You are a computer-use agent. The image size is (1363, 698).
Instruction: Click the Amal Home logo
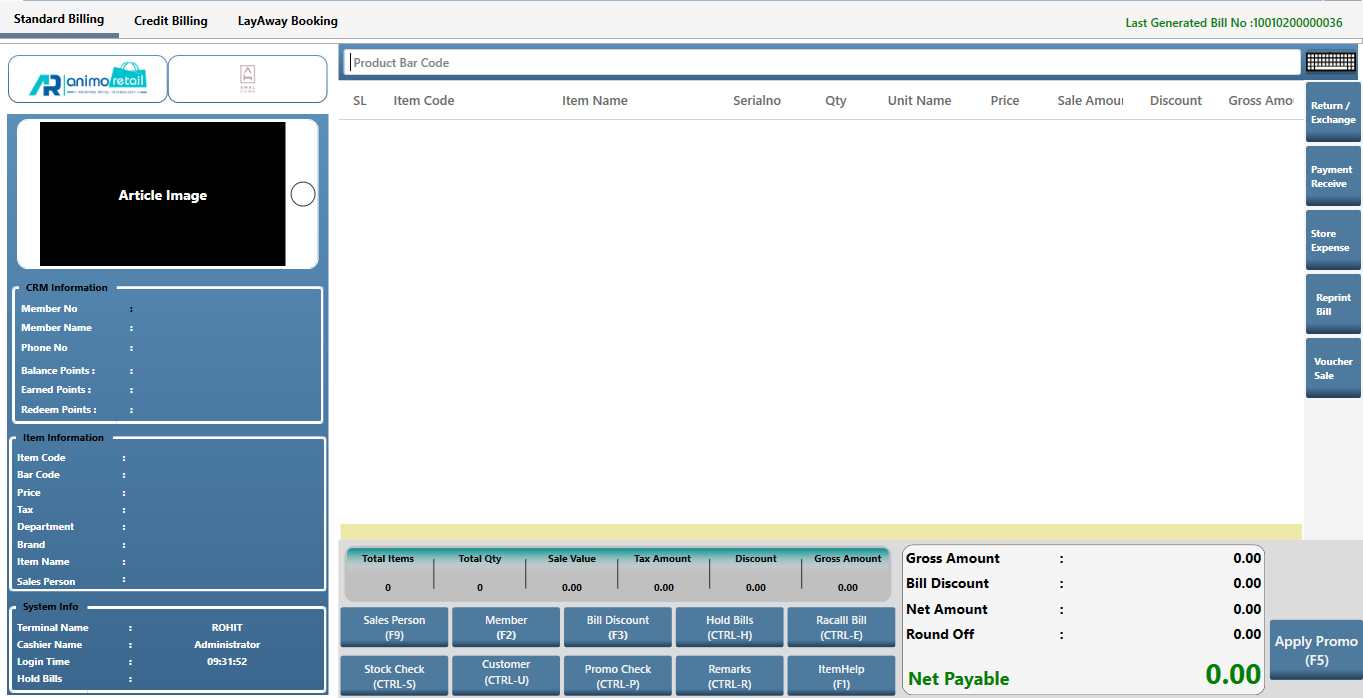pos(248,79)
